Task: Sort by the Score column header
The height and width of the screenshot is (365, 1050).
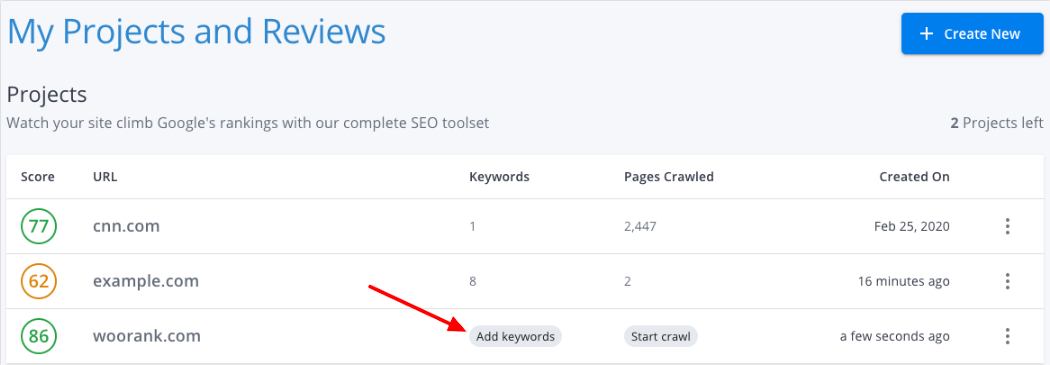Action: [x=38, y=177]
